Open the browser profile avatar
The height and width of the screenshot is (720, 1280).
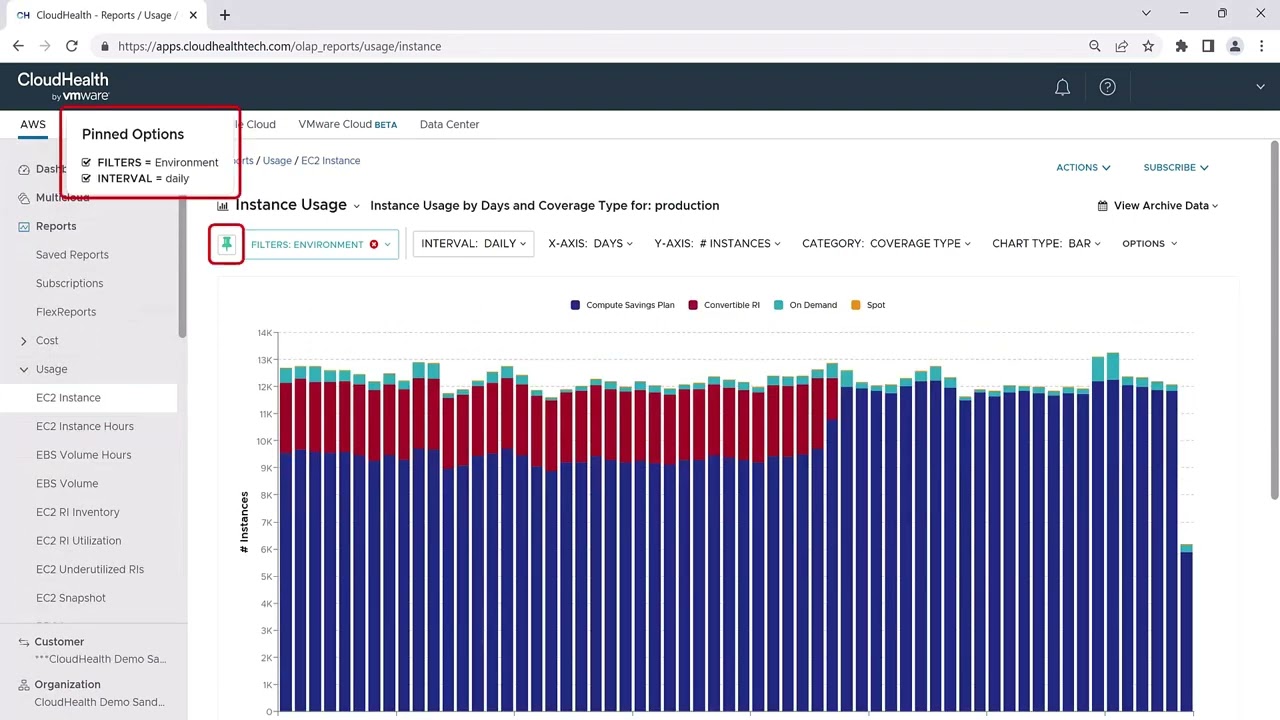coord(1235,46)
